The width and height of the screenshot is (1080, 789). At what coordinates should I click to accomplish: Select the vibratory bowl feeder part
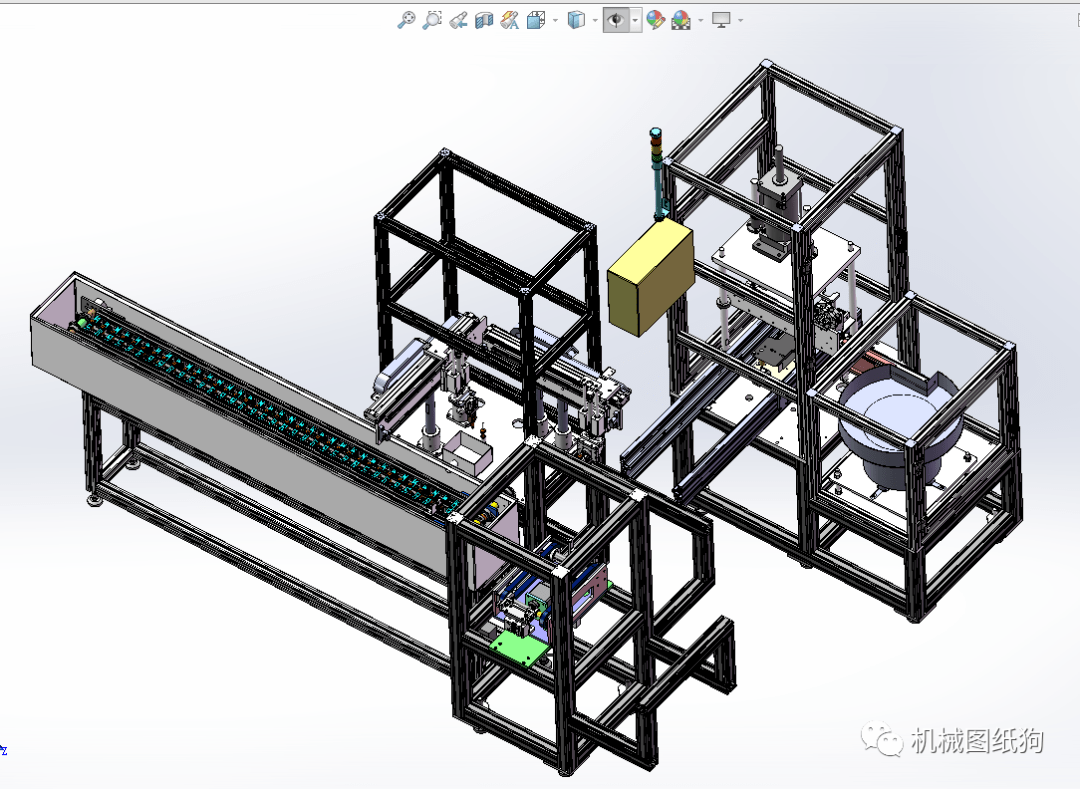click(x=895, y=422)
